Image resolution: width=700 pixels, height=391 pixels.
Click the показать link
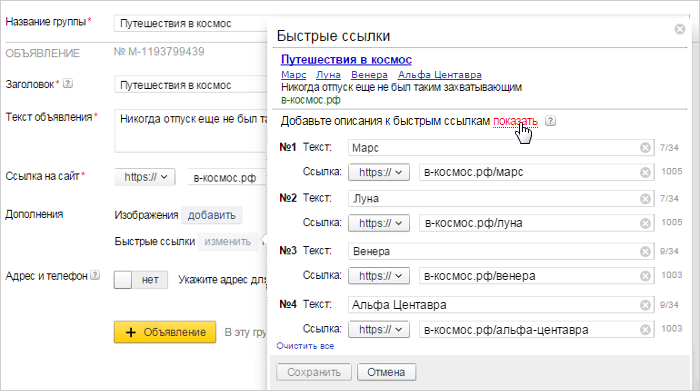[x=515, y=121]
